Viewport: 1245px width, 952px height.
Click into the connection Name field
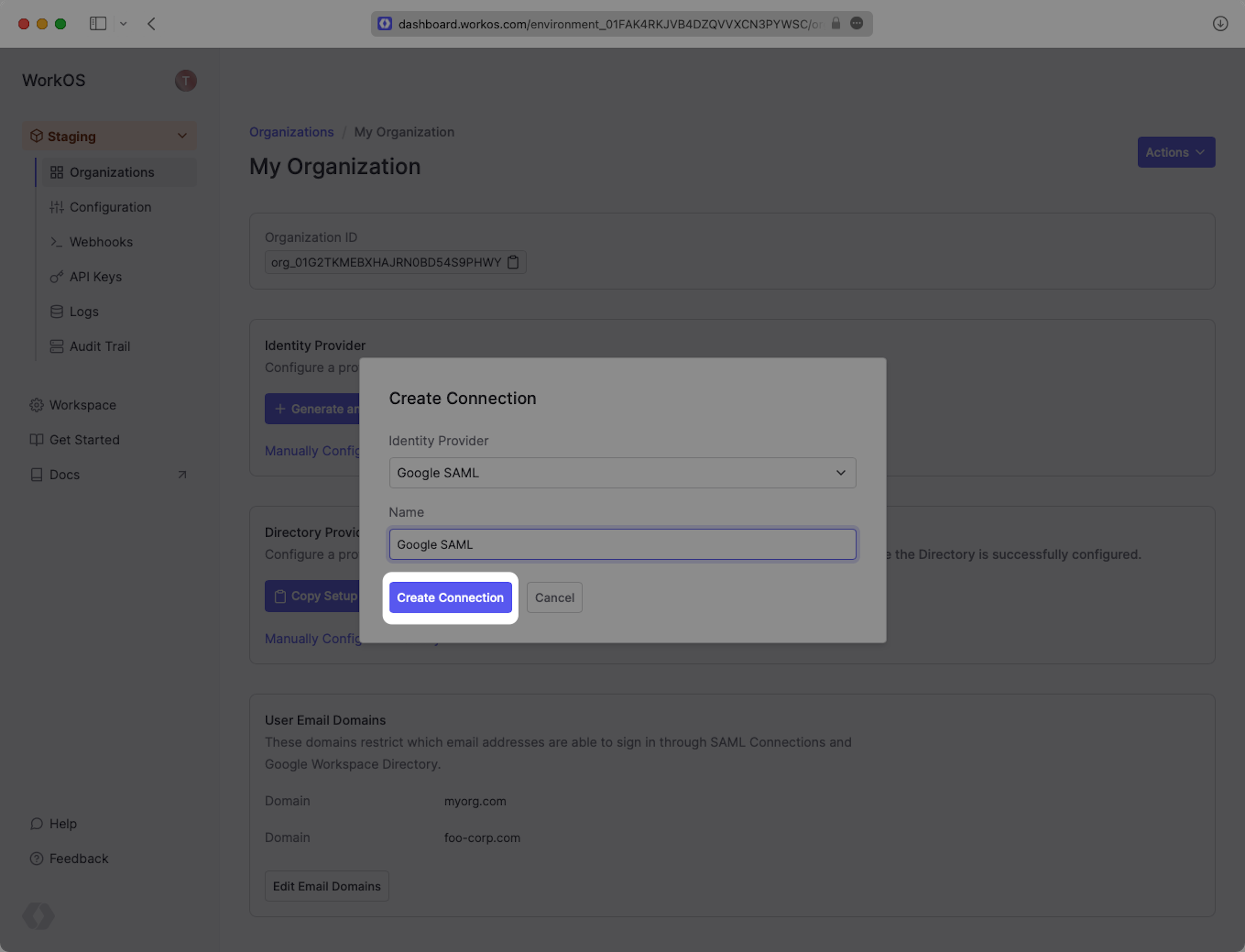pos(622,544)
